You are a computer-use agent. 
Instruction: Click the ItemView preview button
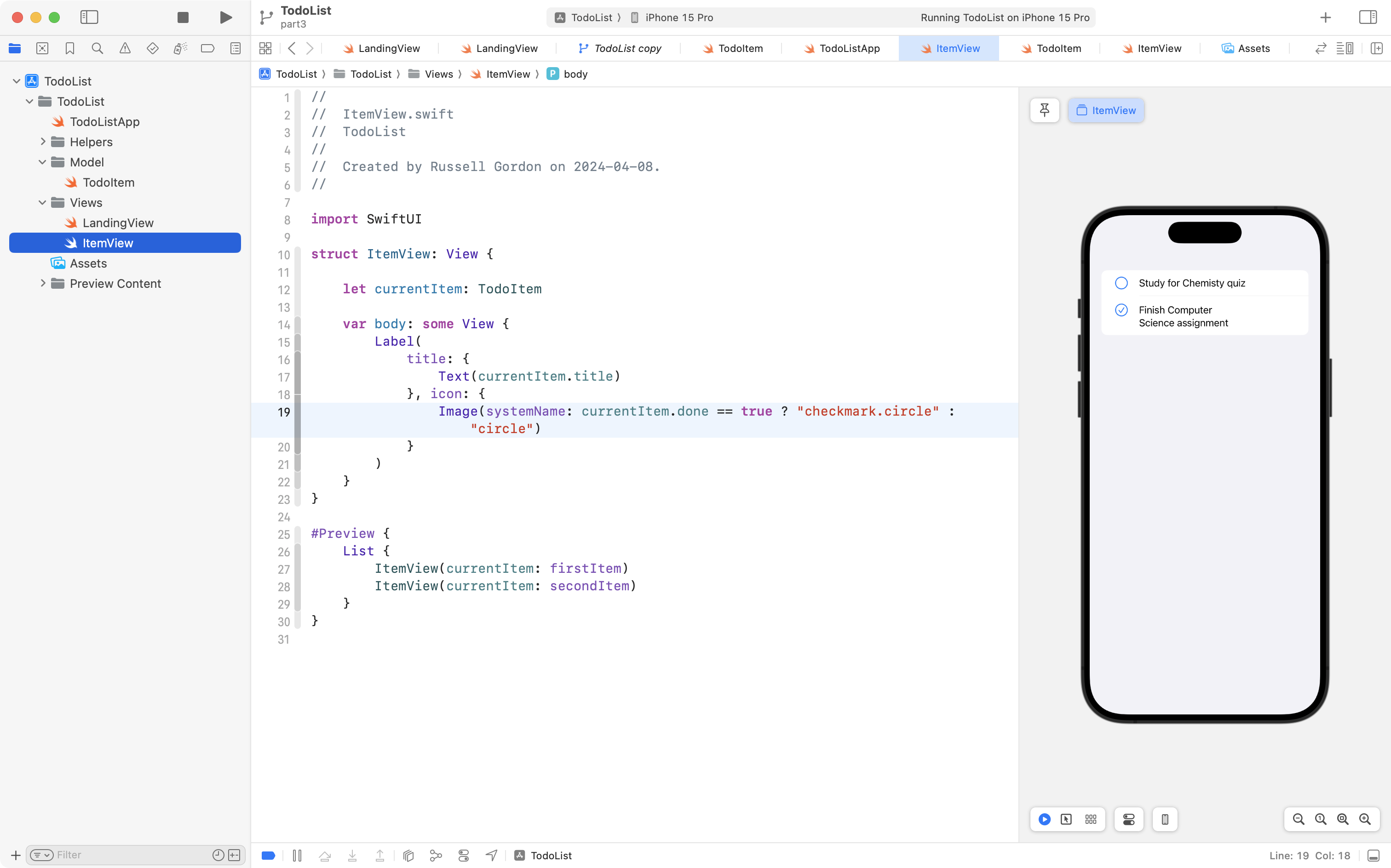(1105, 110)
